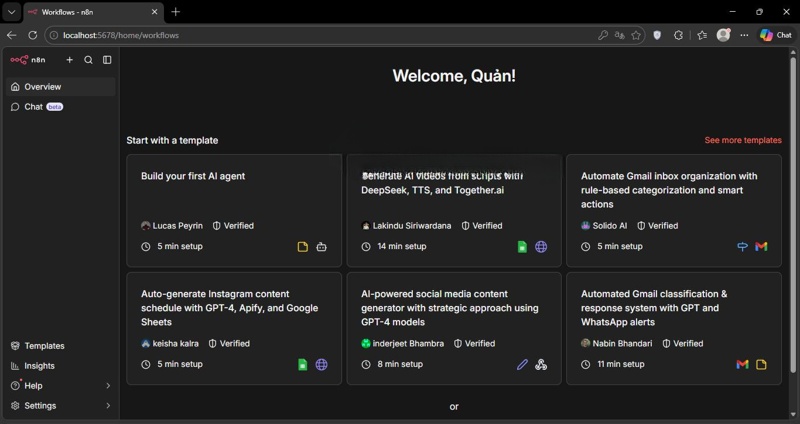Screen dimensions: 800x424
Task: Open Auto-generate Instagram content schedule template
Action: coord(234,328)
